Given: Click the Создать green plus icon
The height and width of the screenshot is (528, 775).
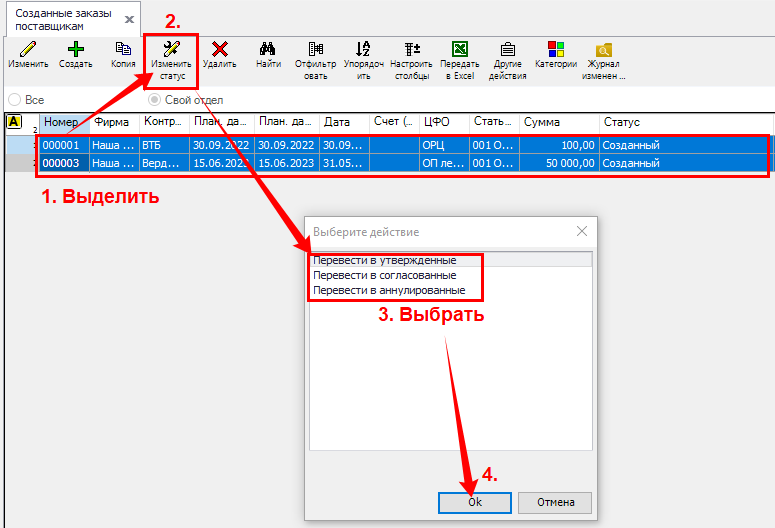Looking at the screenshot, I should pyautogui.click(x=75, y=49).
